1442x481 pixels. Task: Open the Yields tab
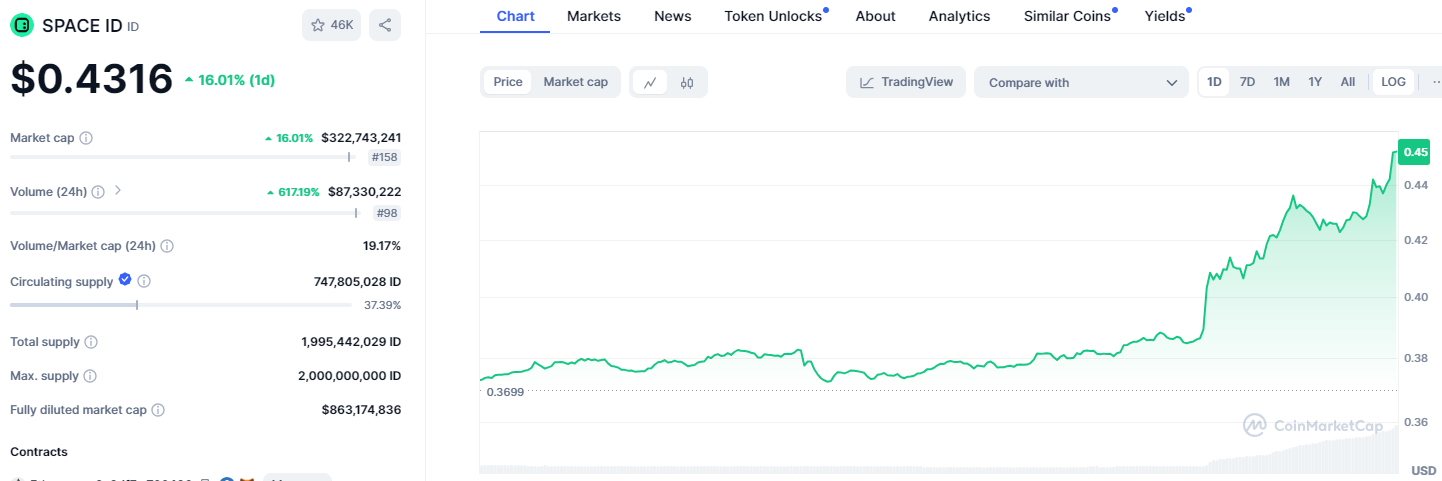pyautogui.click(x=1165, y=16)
